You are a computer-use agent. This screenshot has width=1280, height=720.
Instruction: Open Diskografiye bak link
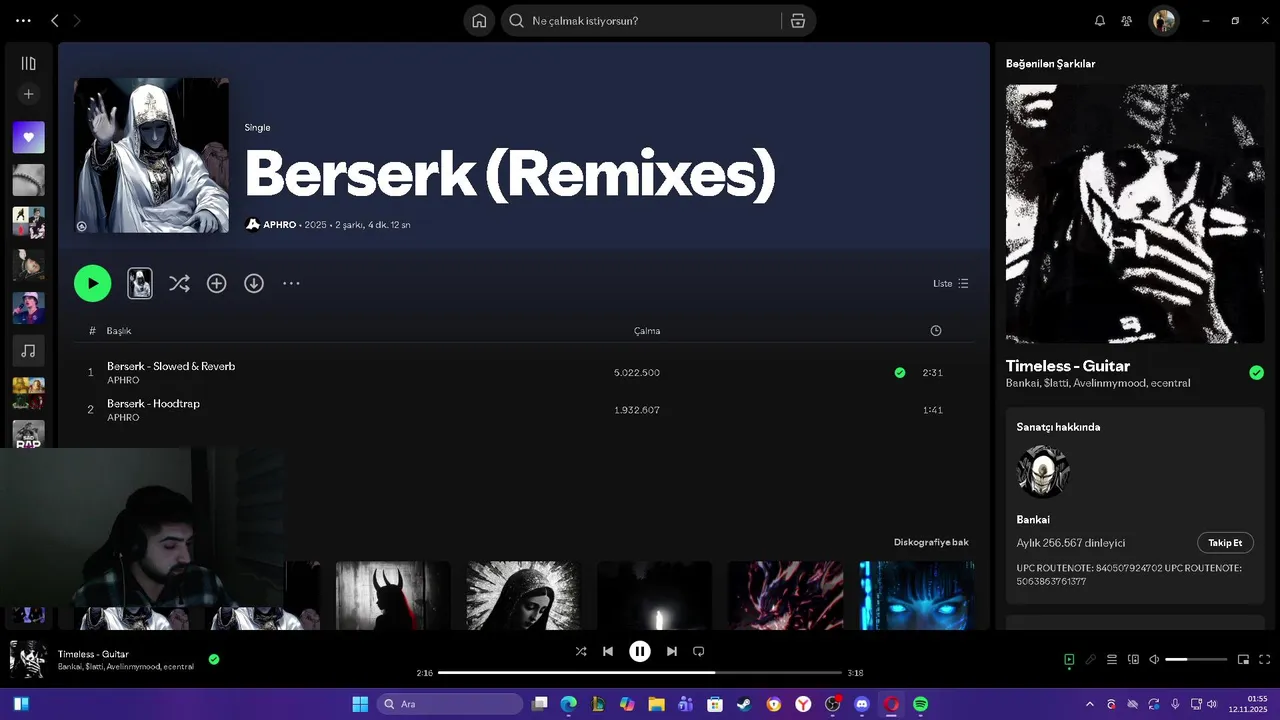tap(931, 542)
